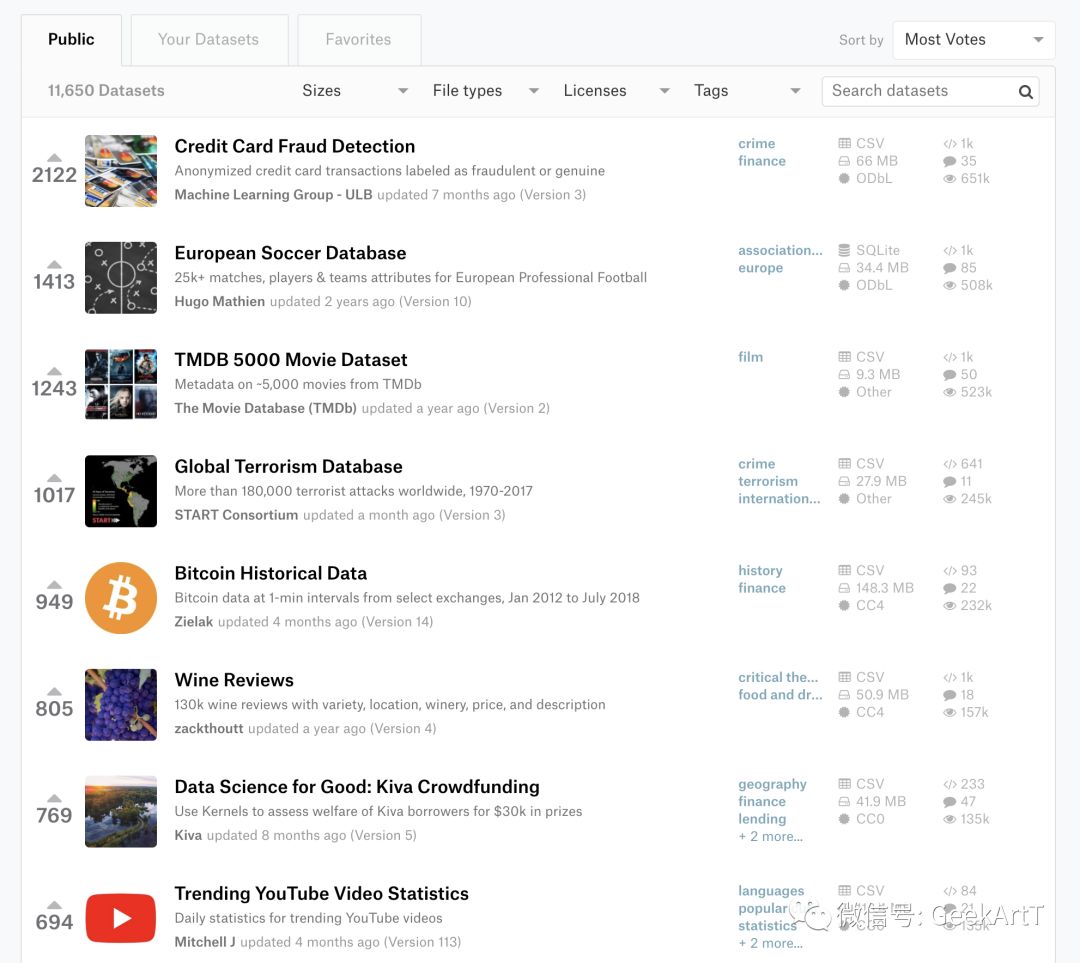Click the grapes thumbnail for Wine Reviews
Image resolution: width=1080 pixels, height=963 pixels.
[x=121, y=705]
